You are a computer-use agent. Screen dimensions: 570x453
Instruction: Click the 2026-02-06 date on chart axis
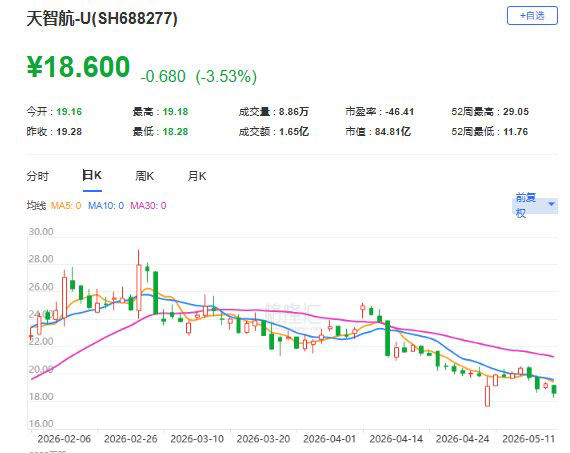pyautogui.click(x=64, y=439)
